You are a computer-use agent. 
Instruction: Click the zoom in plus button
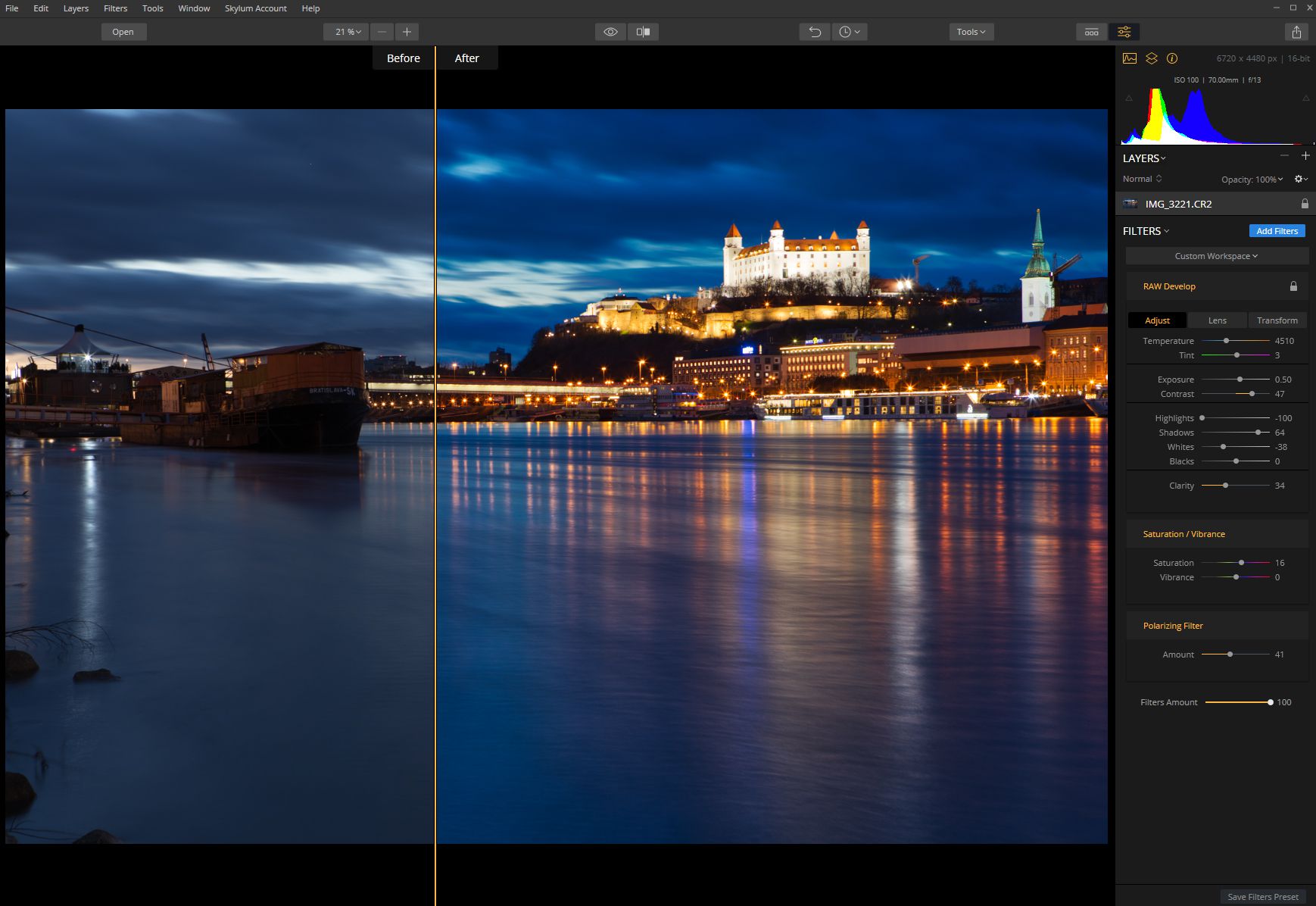coord(407,32)
